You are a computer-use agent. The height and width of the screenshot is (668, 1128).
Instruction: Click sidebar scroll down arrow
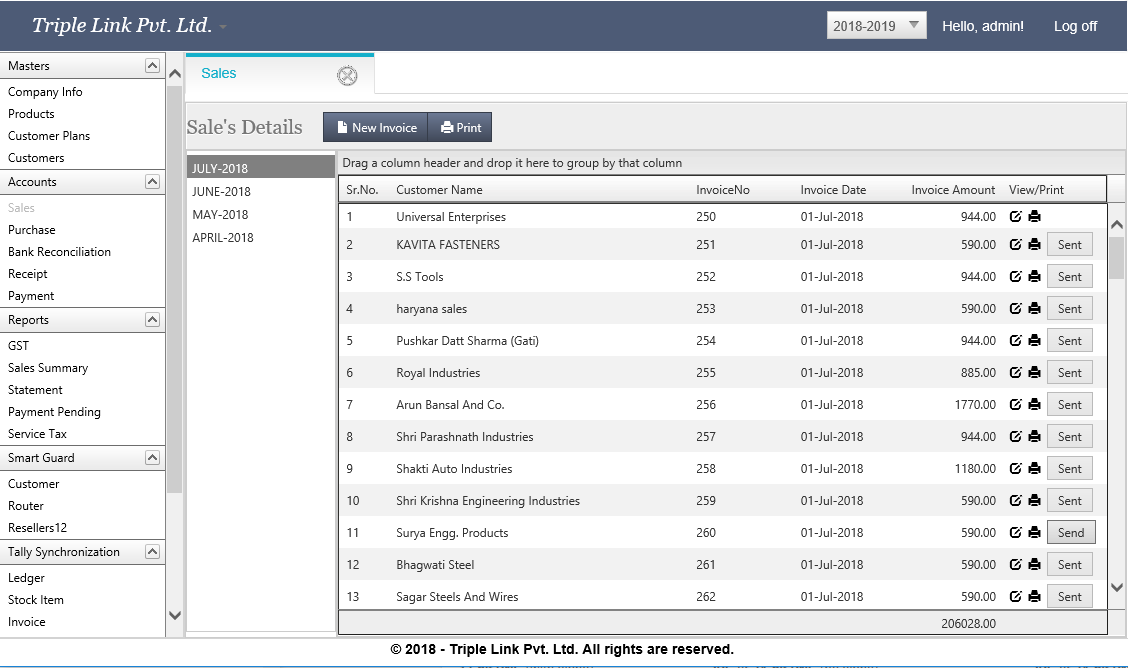click(175, 615)
